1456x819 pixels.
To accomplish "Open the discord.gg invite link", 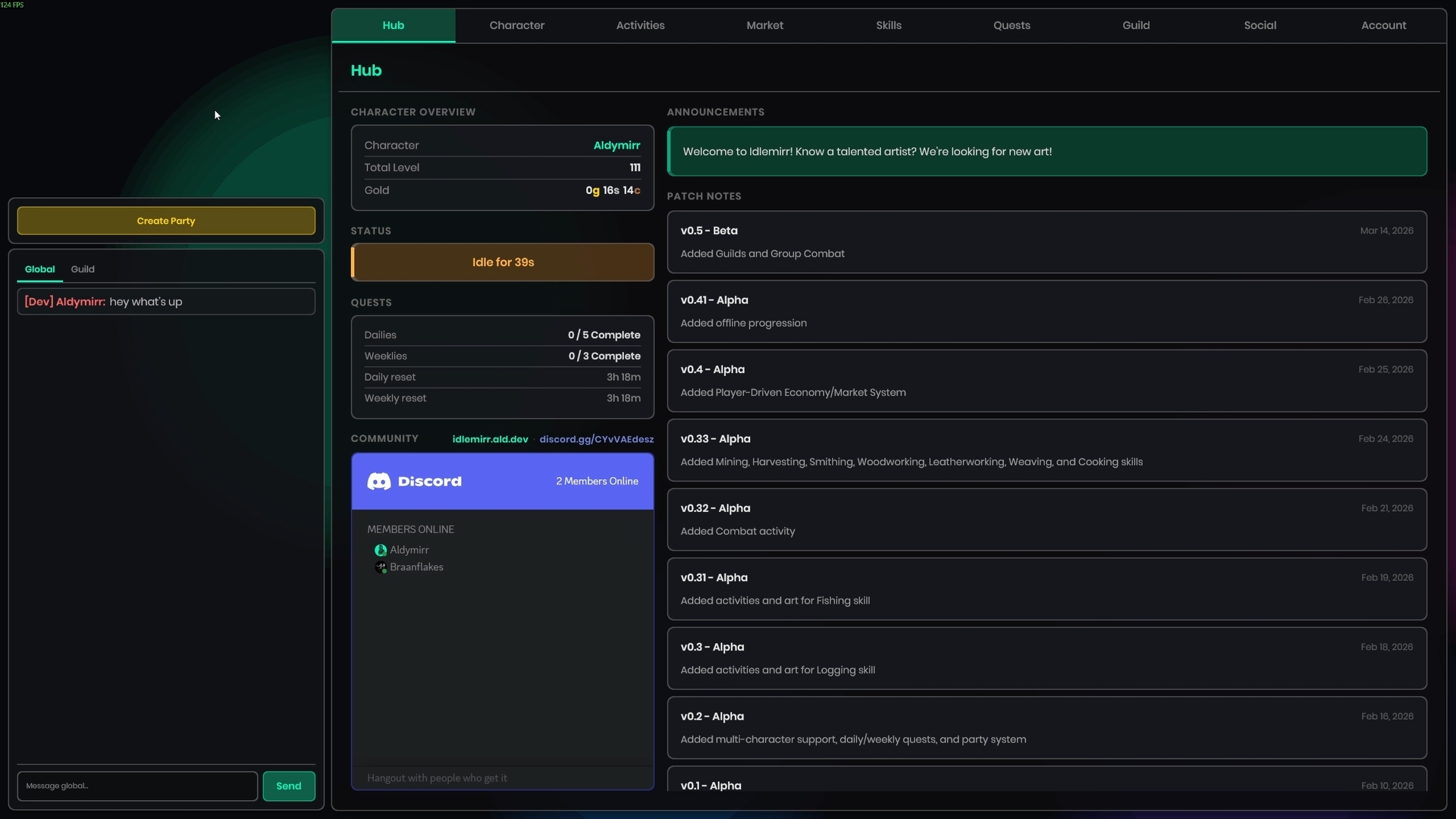I will click(596, 439).
